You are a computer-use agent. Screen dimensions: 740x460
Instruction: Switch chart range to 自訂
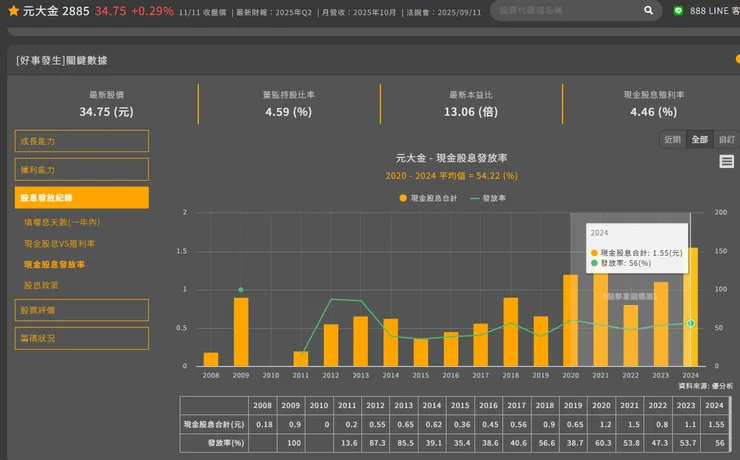(726, 139)
